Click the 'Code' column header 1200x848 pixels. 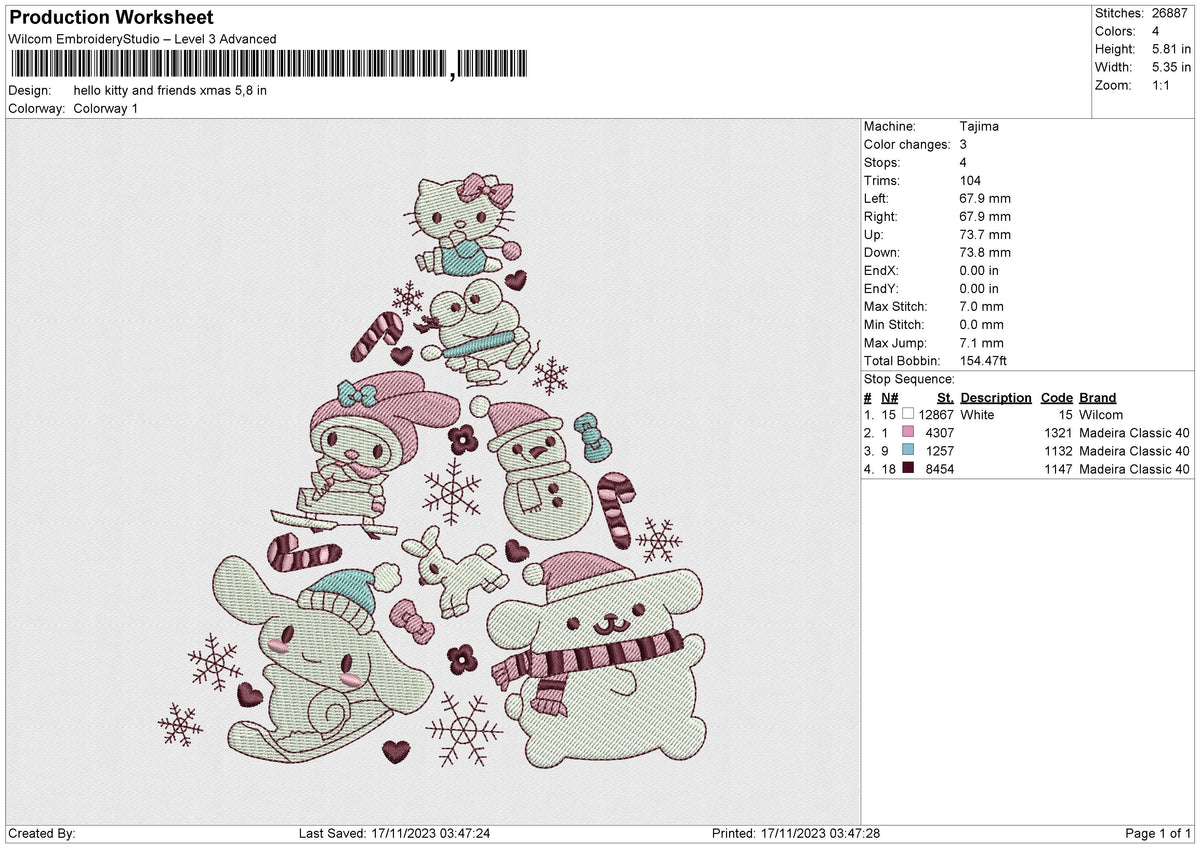click(x=1056, y=397)
